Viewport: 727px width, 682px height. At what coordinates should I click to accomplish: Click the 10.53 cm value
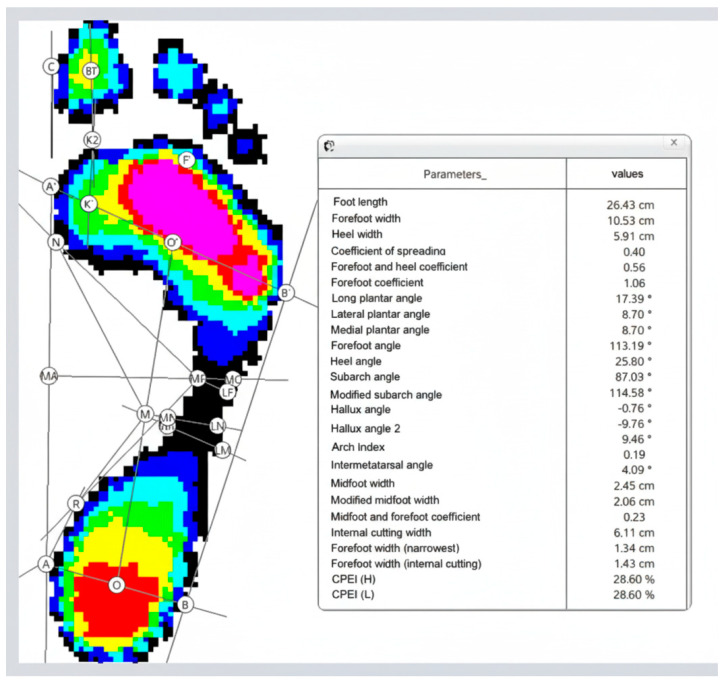(x=631, y=221)
